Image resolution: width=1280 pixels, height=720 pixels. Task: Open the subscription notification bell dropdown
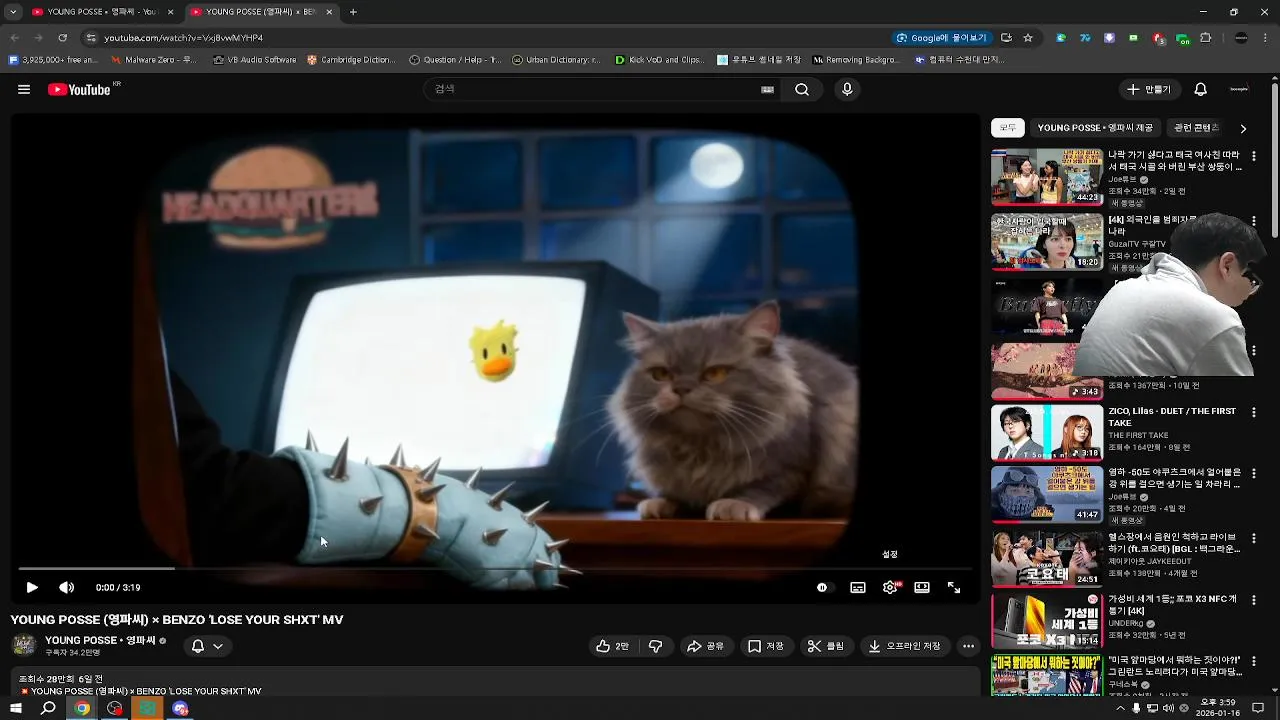(207, 646)
